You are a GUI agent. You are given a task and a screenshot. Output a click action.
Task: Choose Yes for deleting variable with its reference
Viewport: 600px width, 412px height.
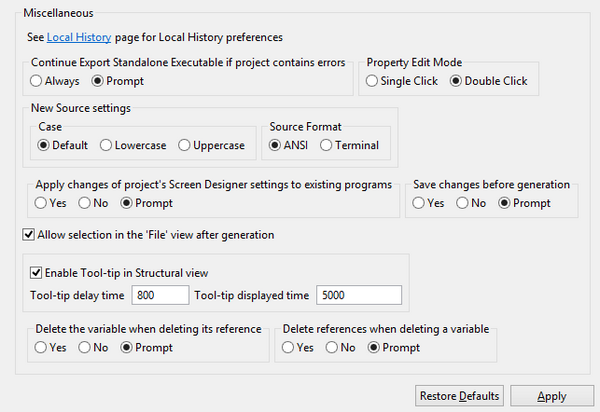(x=41, y=348)
